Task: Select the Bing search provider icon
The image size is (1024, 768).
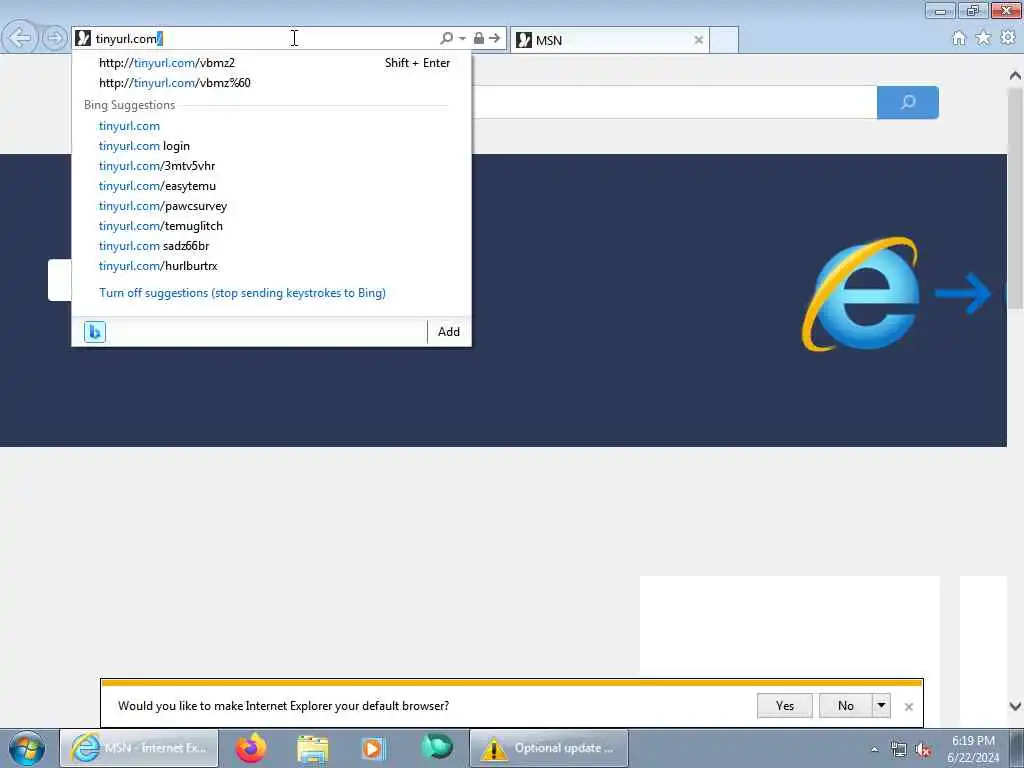Action: click(x=95, y=332)
